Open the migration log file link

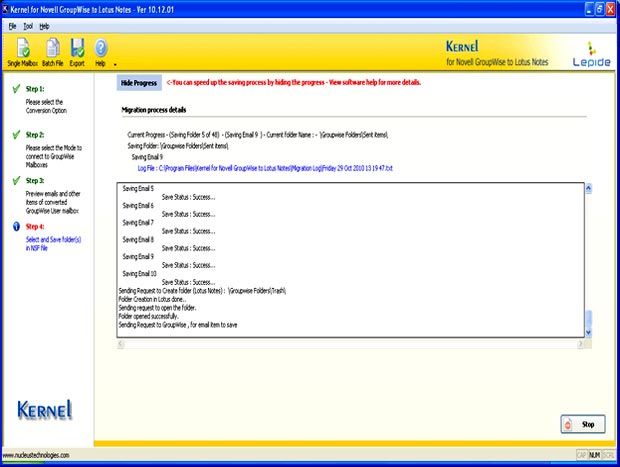[x=265, y=168]
